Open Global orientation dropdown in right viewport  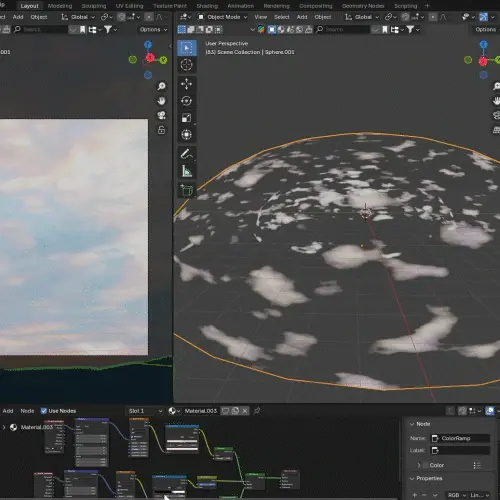362,17
